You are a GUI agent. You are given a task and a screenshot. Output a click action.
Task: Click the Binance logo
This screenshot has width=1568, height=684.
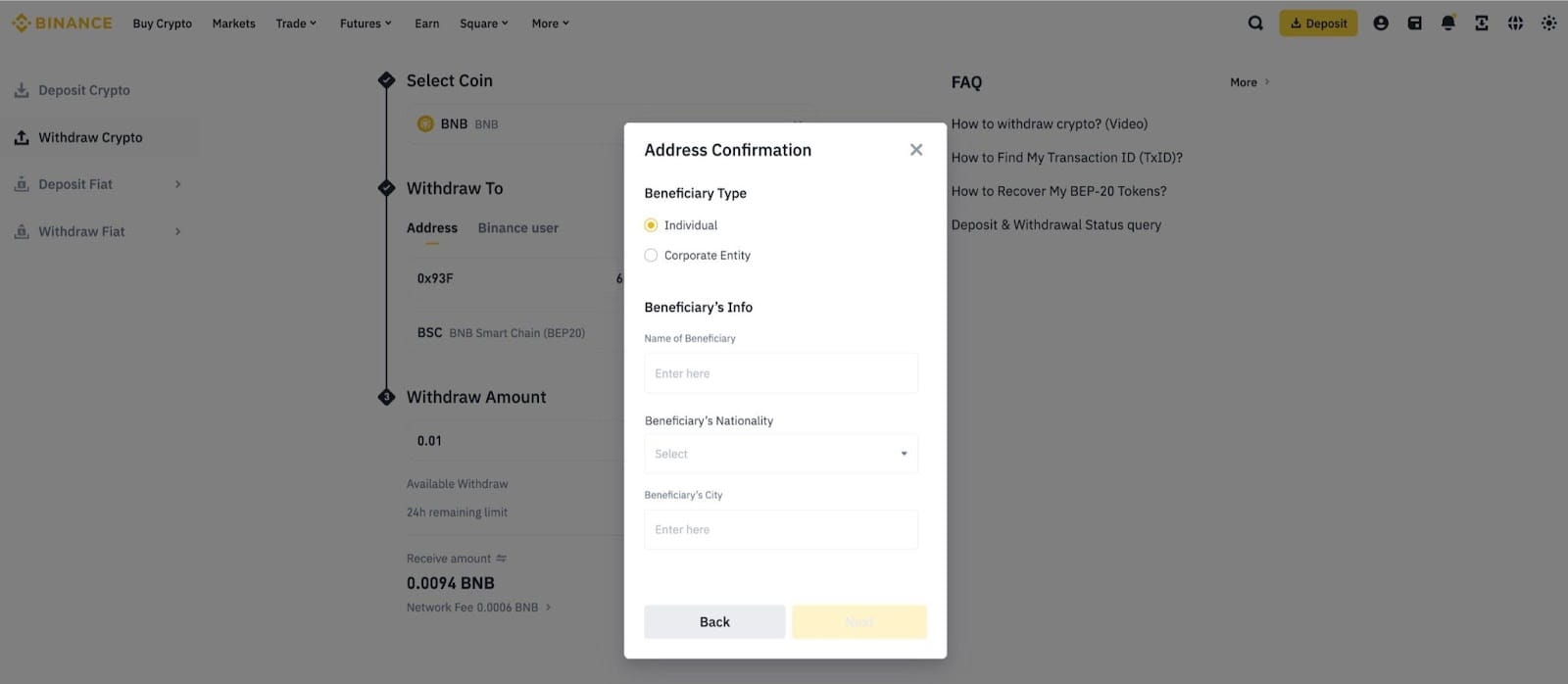click(62, 23)
